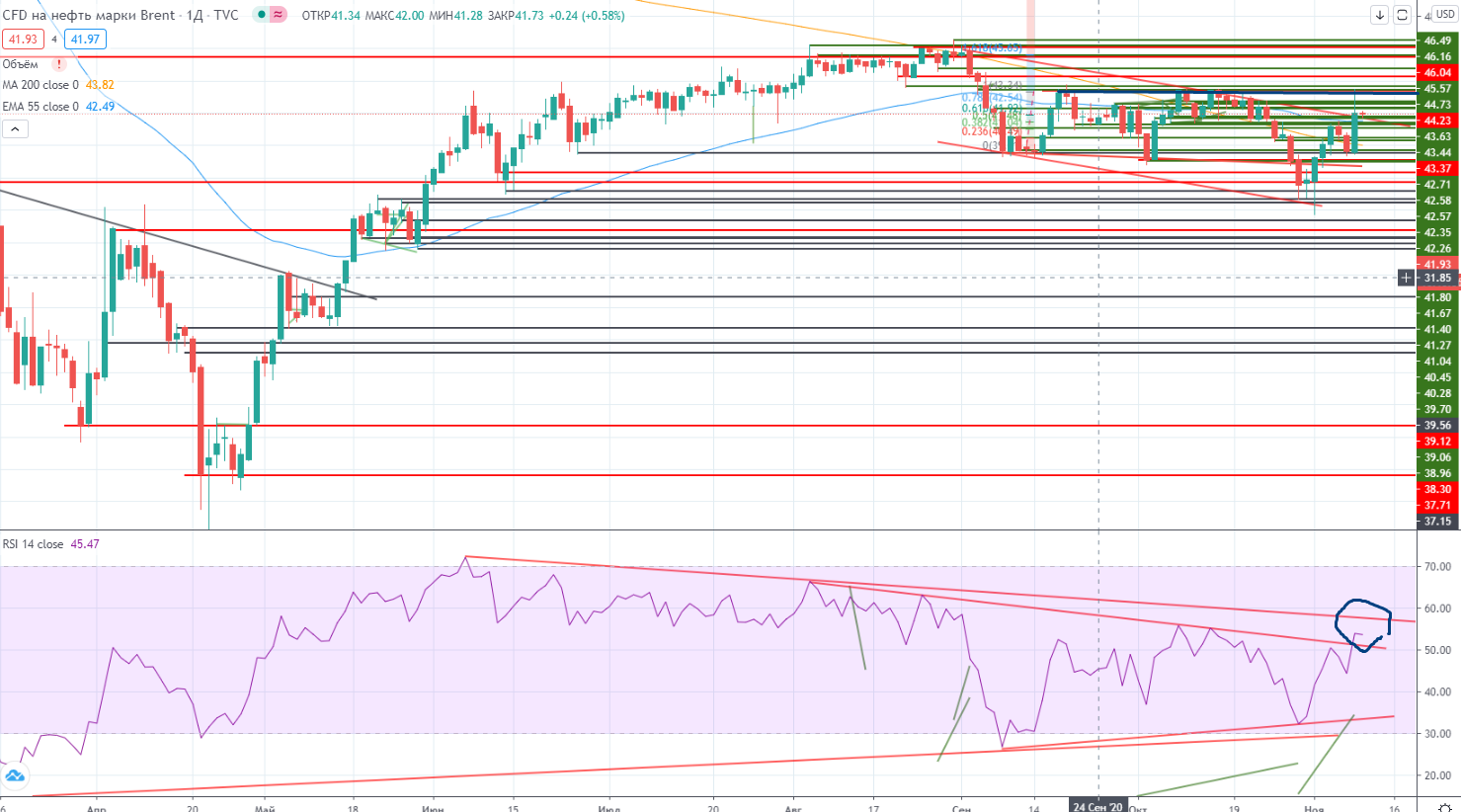Viewport: 1461px width, 812px height.
Task: Click the 24 Сен '20 date marker
Action: (1097, 806)
